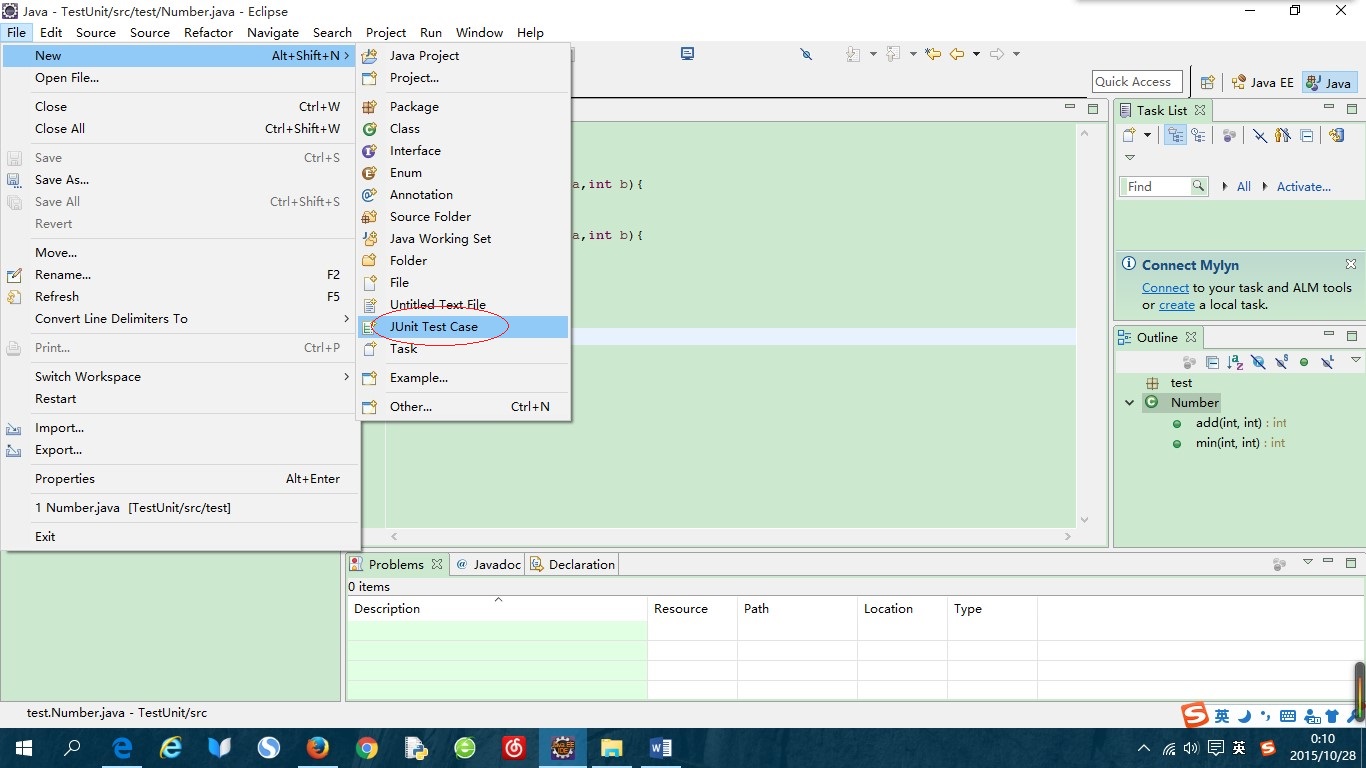
Task: Open the Refactor menu
Action: pyautogui.click(x=208, y=32)
